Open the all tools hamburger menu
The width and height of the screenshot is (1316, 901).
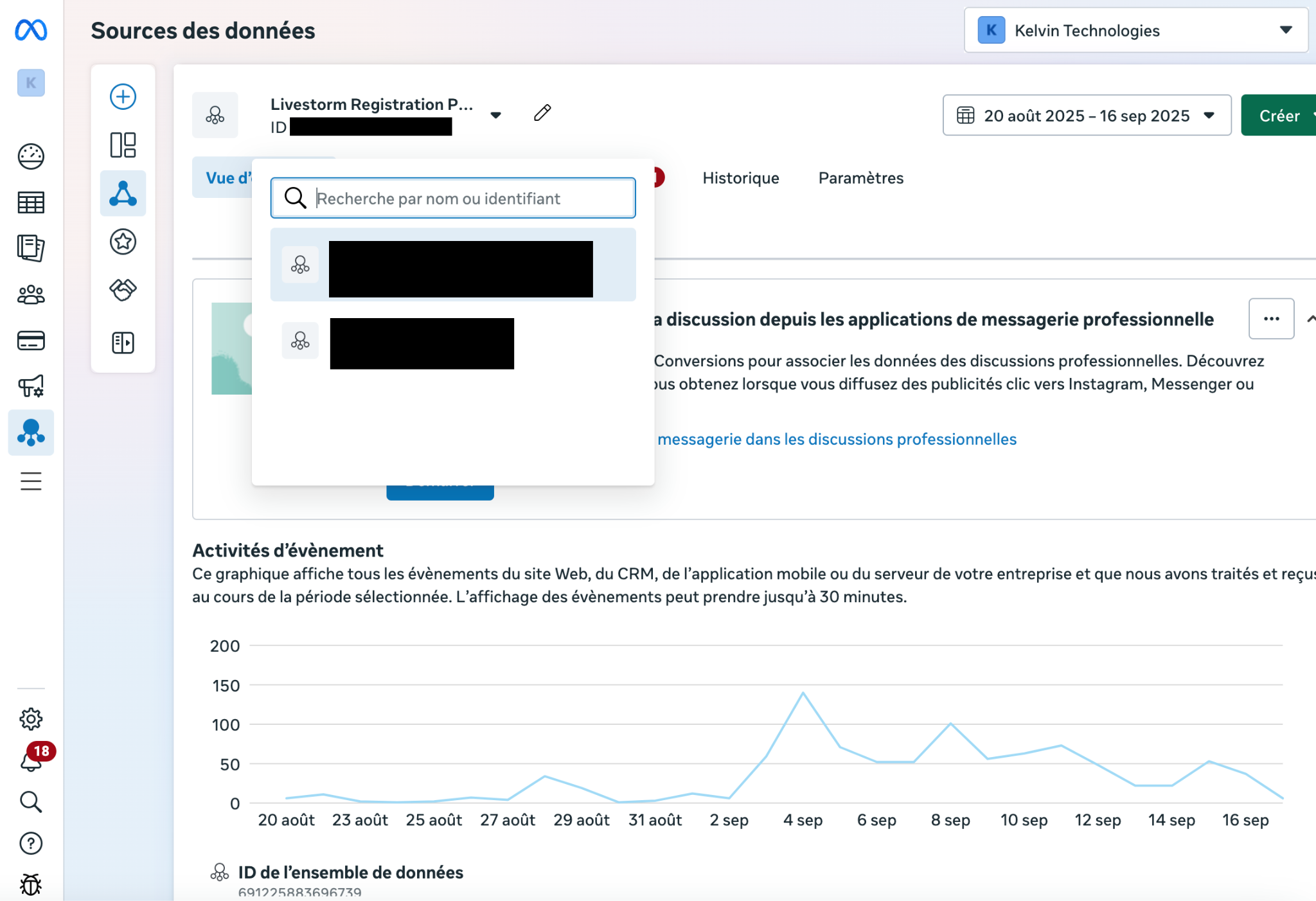31,481
